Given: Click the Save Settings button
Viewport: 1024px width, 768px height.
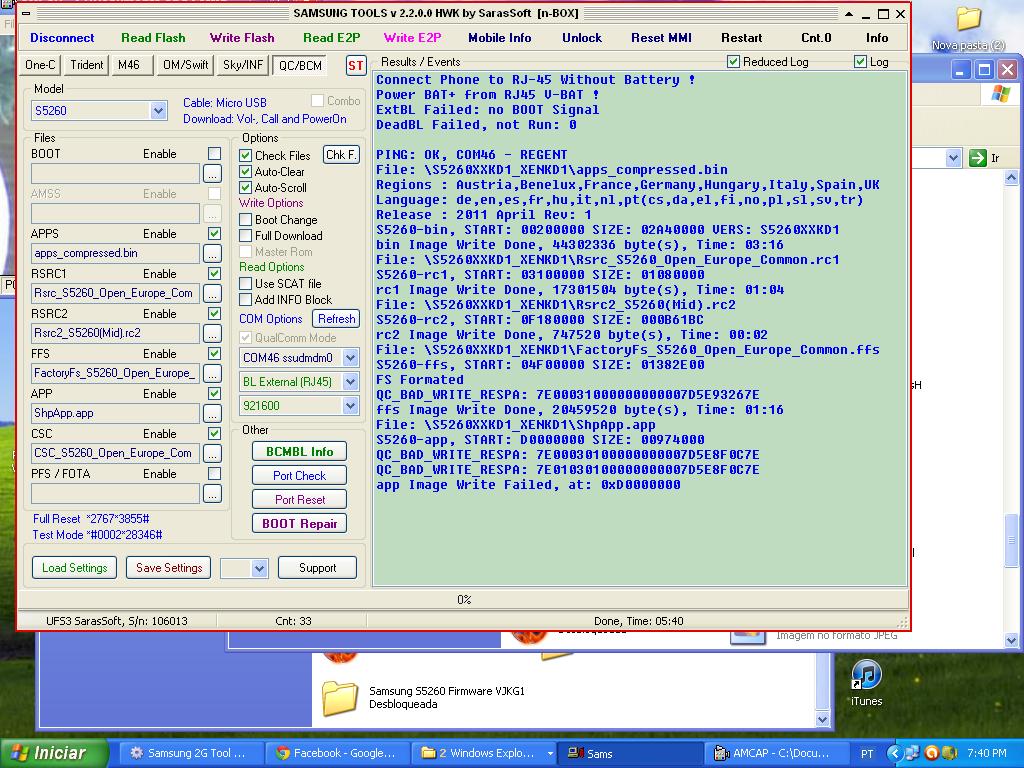Looking at the screenshot, I should [x=169, y=568].
